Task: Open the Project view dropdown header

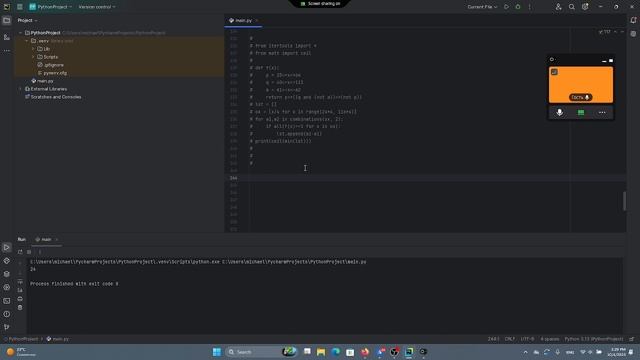Action: click(27, 20)
